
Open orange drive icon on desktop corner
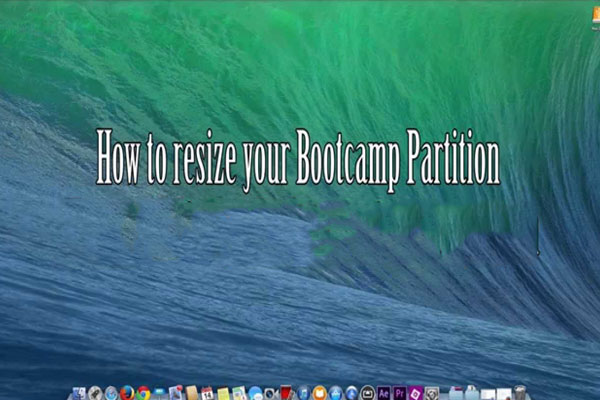pos(596,17)
